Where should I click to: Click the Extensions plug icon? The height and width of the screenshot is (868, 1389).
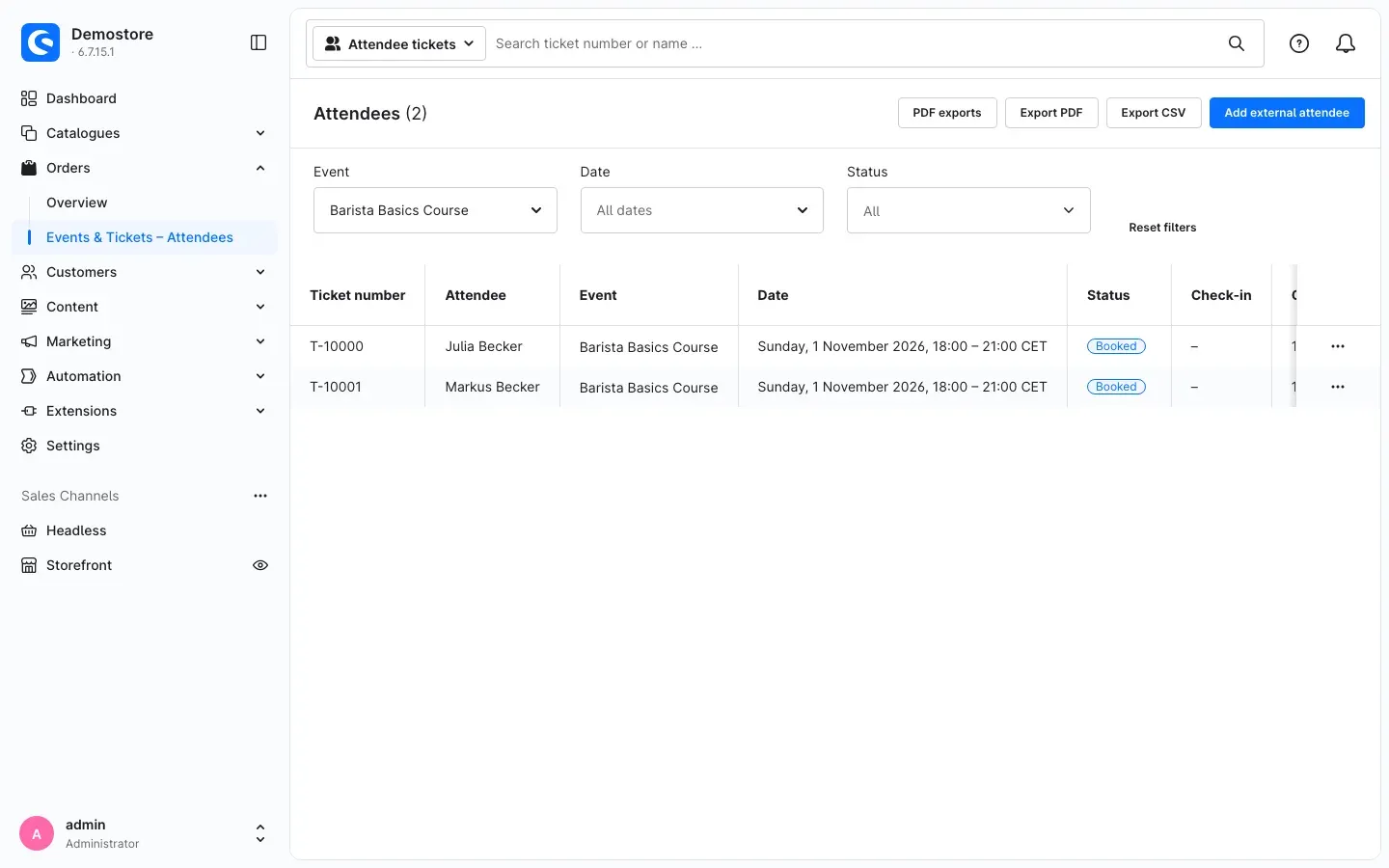tap(29, 411)
